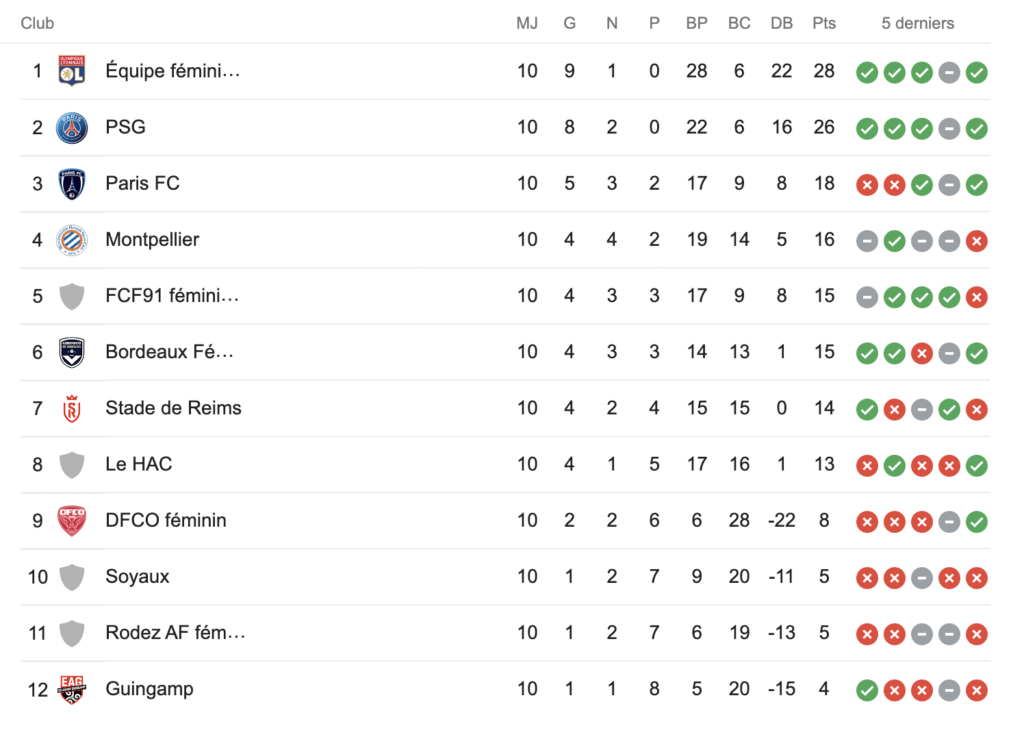The image size is (1024, 737).
Task: Click the grey draw icon in DFCO féminin's row
Action: click(x=950, y=522)
